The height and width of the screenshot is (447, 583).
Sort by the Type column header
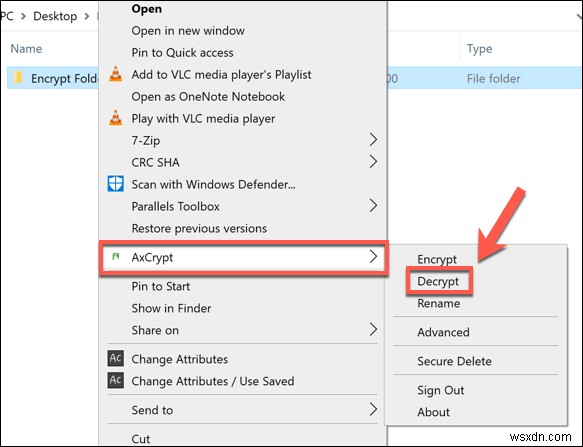click(479, 49)
